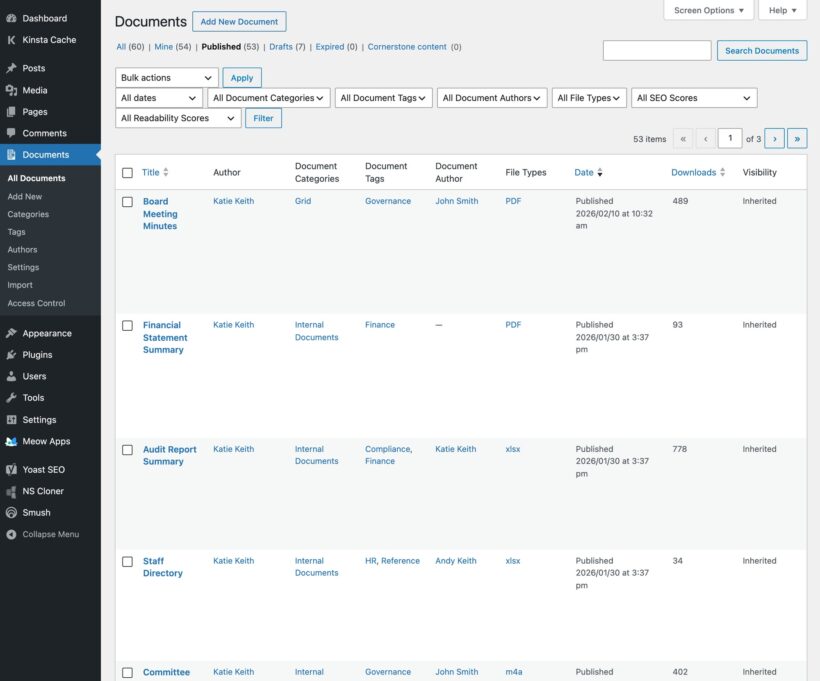Viewport: 820px width, 681px height.
Task: Click the Filter button
Action: tap(263, 118)
